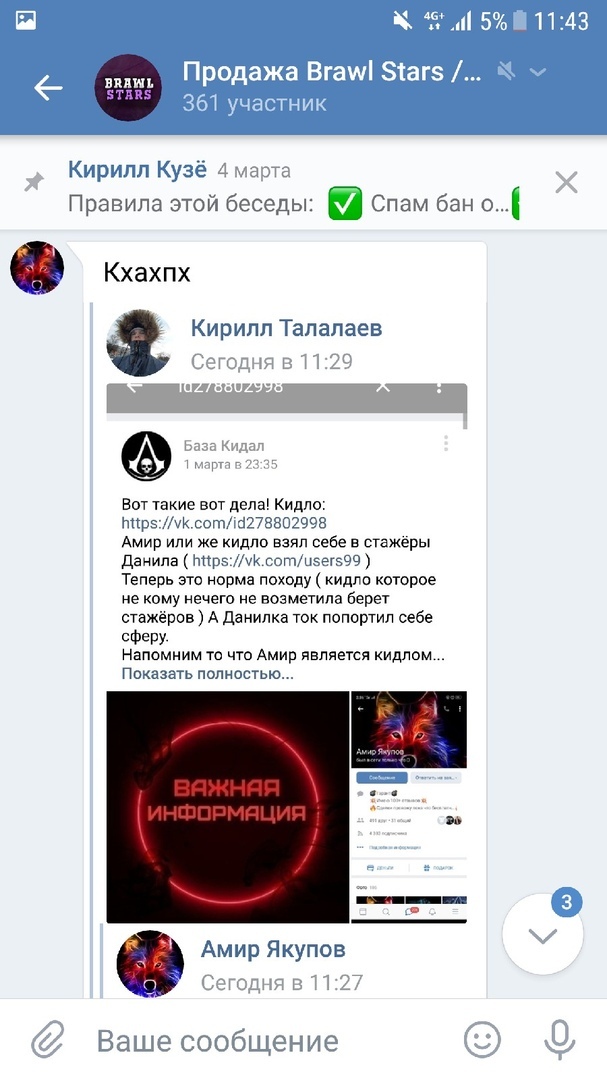Open the vk.com/users99 link

(x=276, y=561)
